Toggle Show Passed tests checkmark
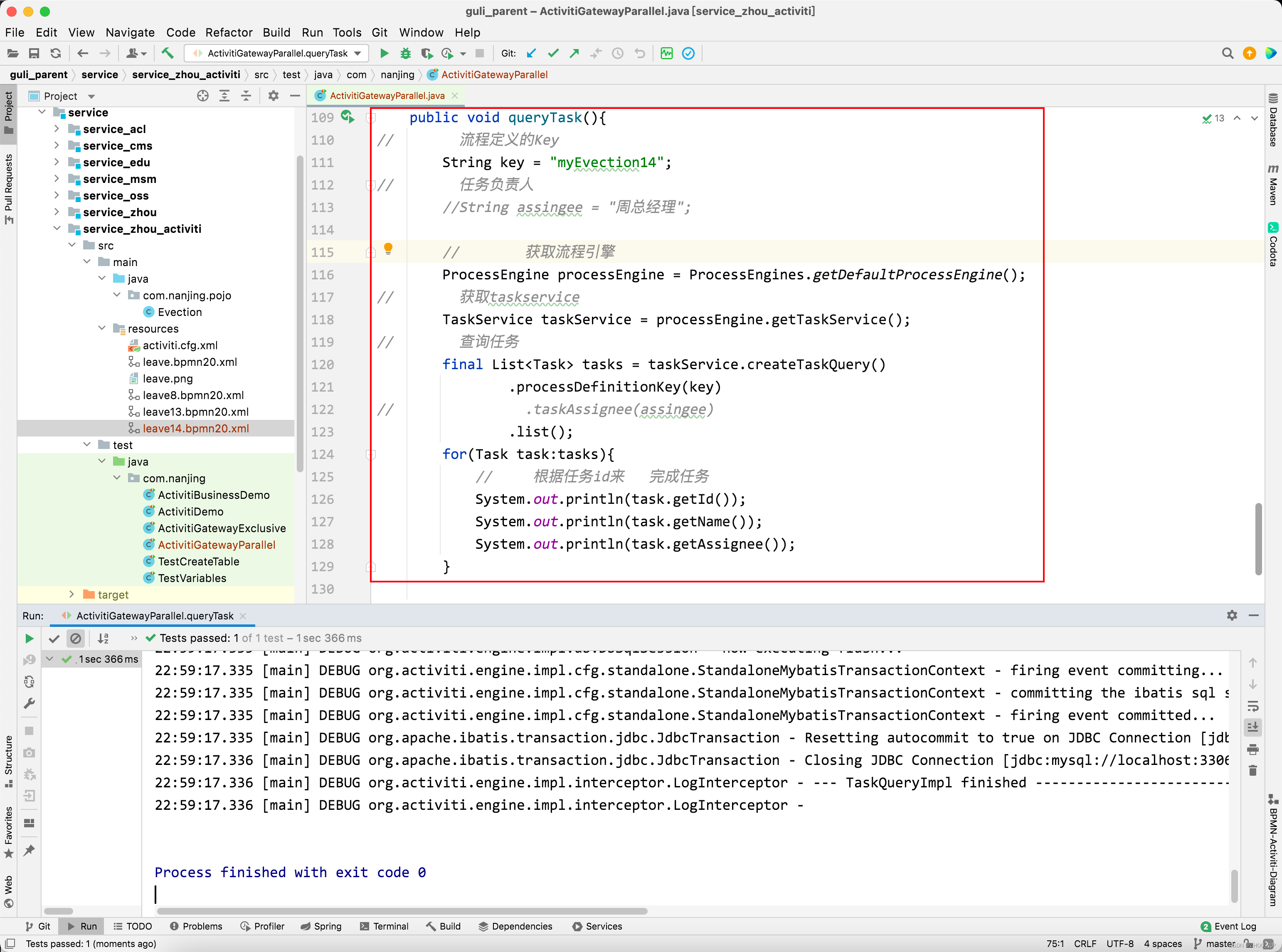Image resolution: width=1282 pixels, height=952 pixels. pyautogui.click(x=54, y=639)
